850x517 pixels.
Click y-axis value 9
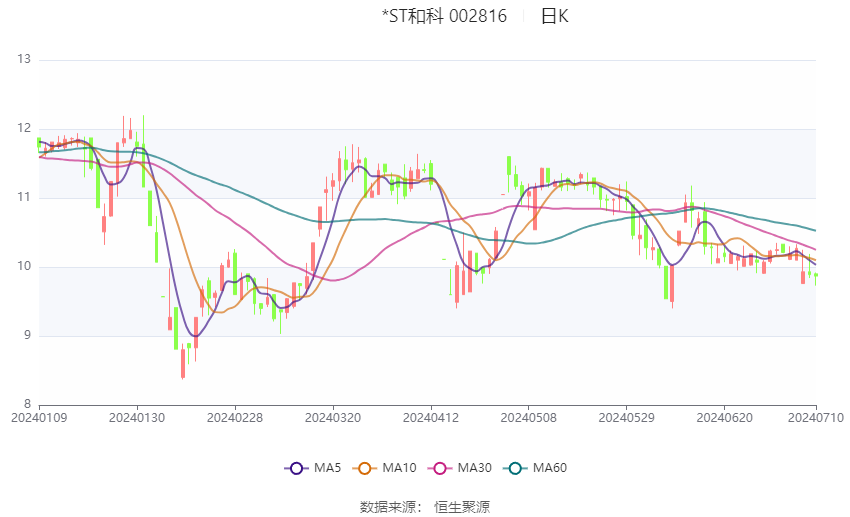(27, 335)
